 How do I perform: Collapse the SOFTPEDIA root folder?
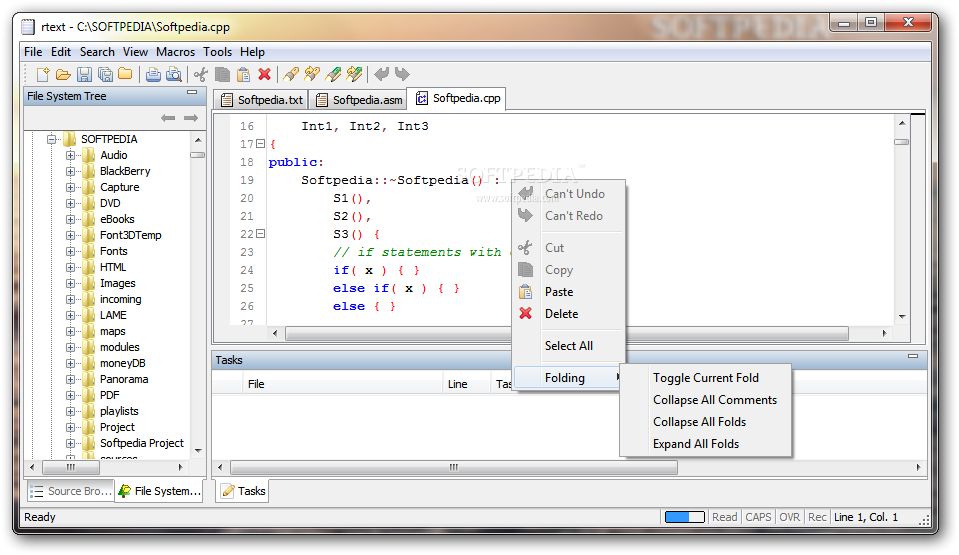51,139
